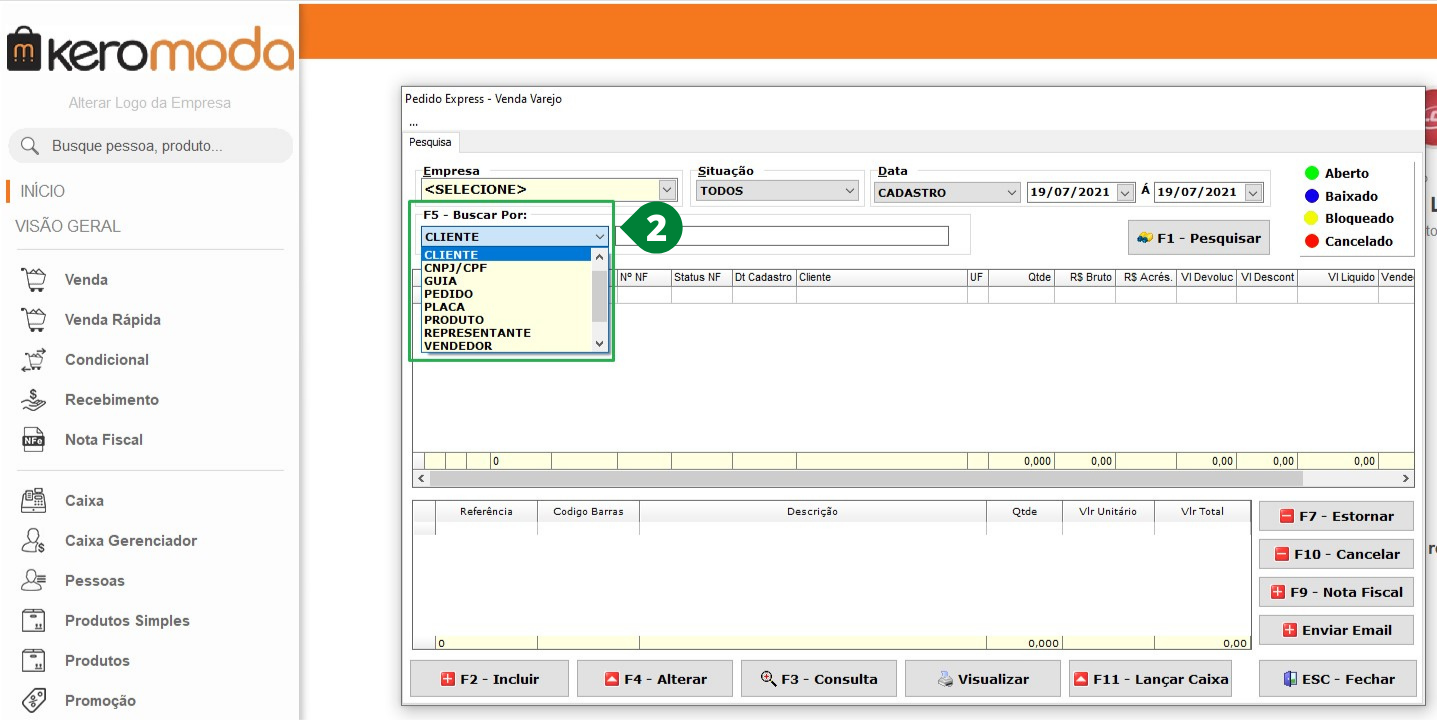Screen dimensions: 1437x720
Task: Click the blue Baixado status dot
Action: click(x=1312, y=196)
